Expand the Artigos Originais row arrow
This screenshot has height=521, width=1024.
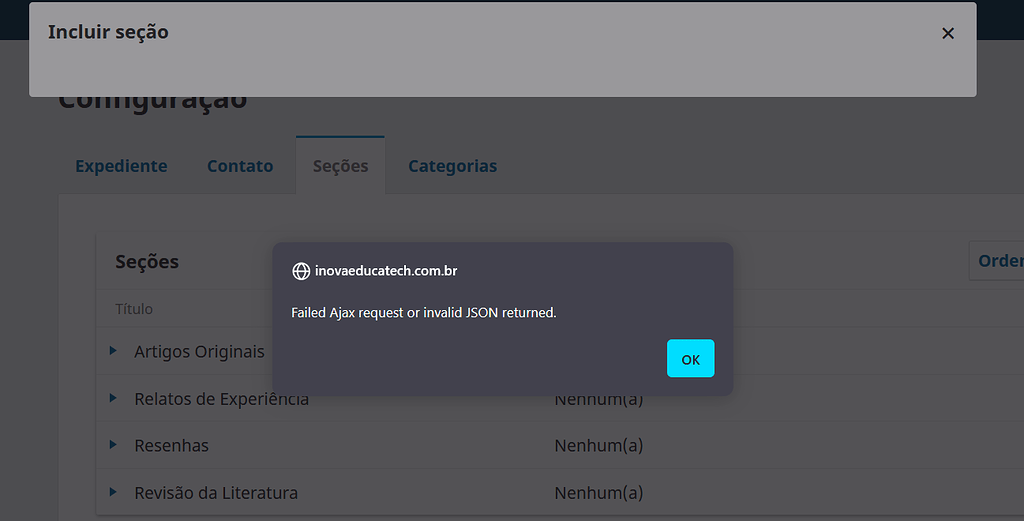[113, 351]
